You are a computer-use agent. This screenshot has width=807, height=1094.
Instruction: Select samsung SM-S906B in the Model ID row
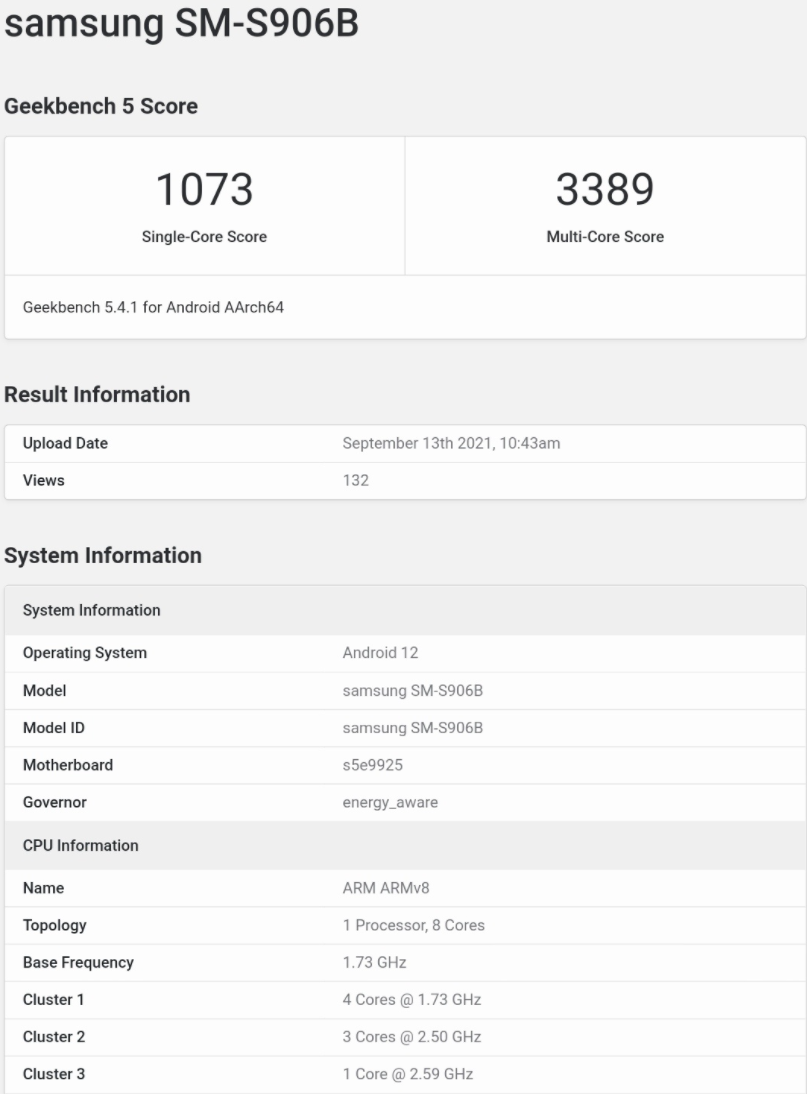pos(413,728)
